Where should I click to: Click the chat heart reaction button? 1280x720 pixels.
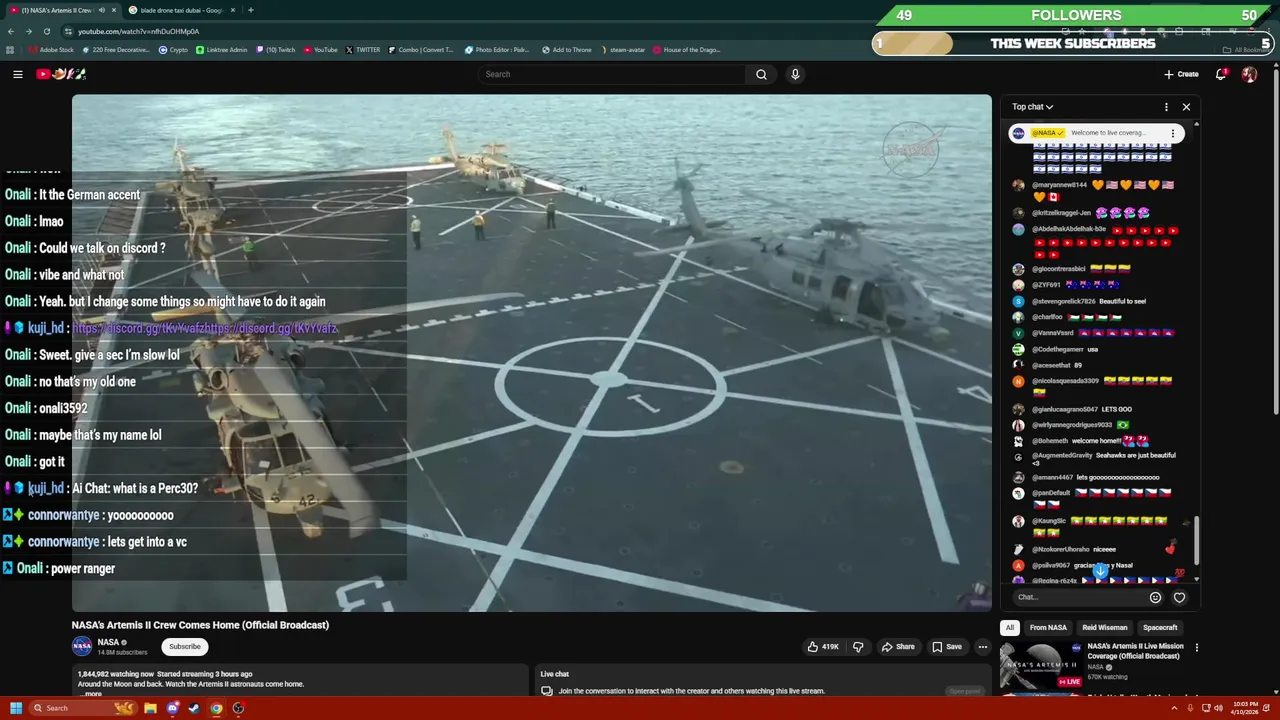point(1179,597)
